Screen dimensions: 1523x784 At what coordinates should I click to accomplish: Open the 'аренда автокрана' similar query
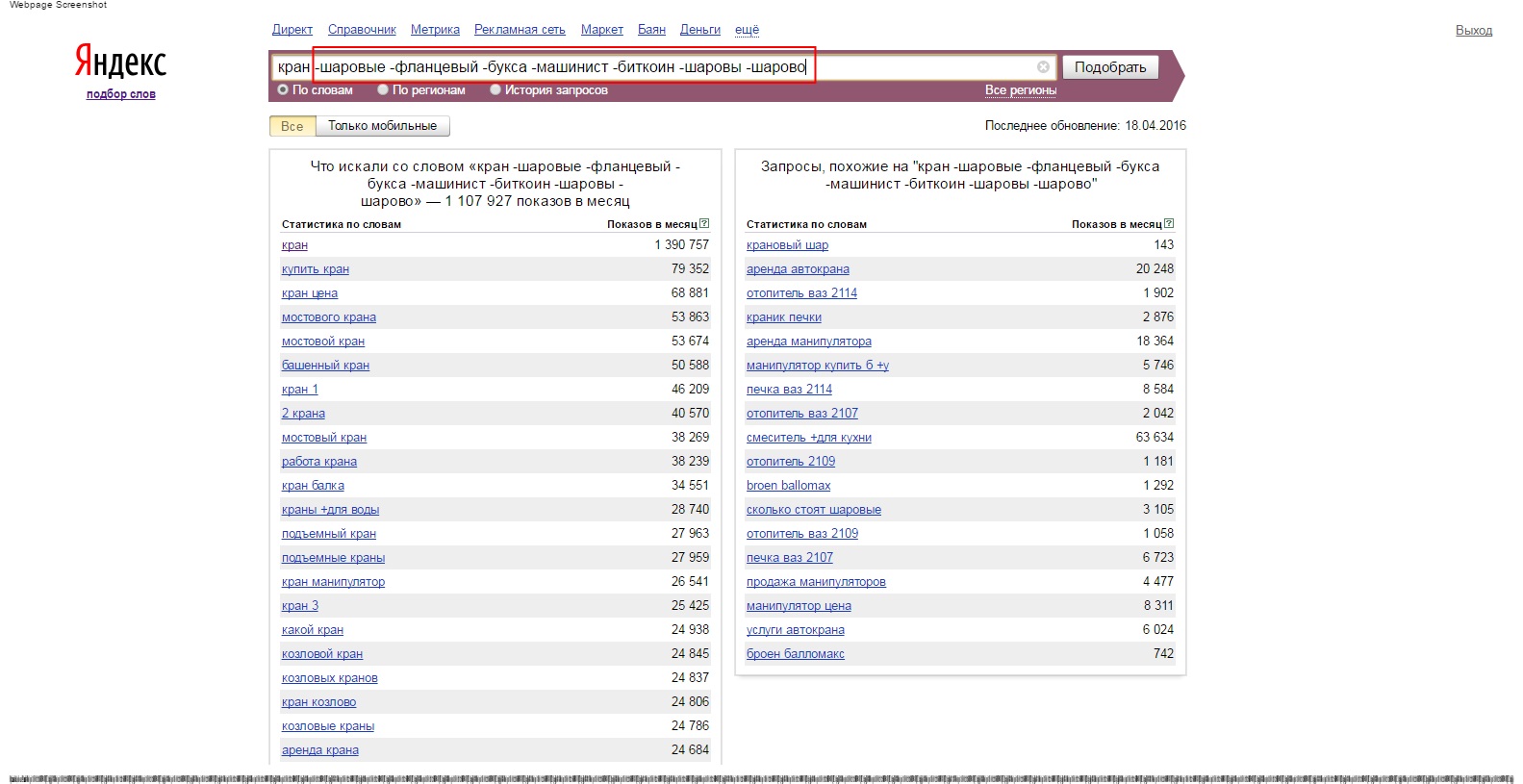(798, 269)
